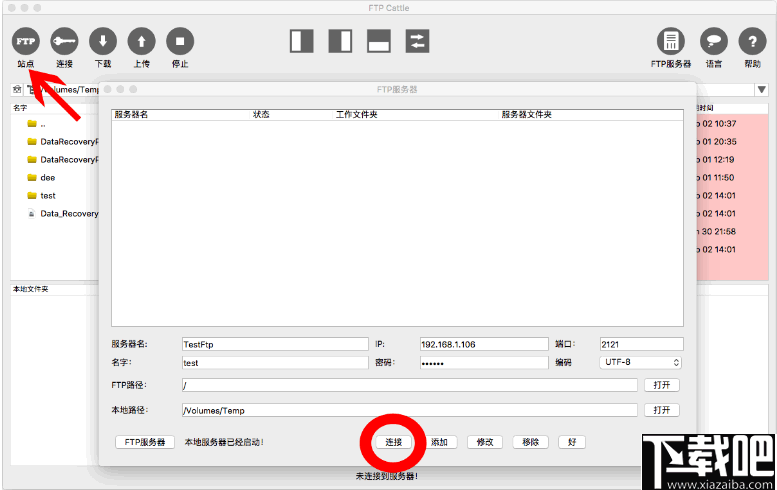Click the username field containing test
This screenshot has height=490, width=777.
point(275,363)
